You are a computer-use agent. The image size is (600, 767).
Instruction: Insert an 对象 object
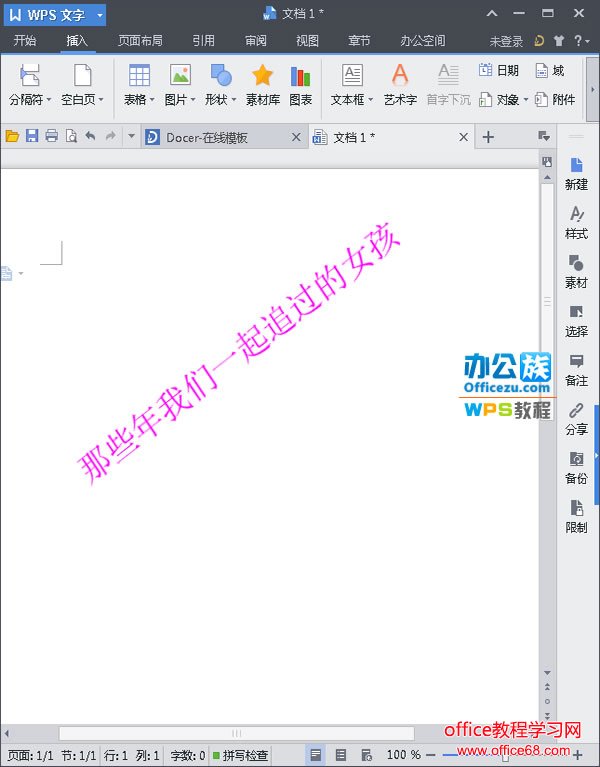coord(499,100)
